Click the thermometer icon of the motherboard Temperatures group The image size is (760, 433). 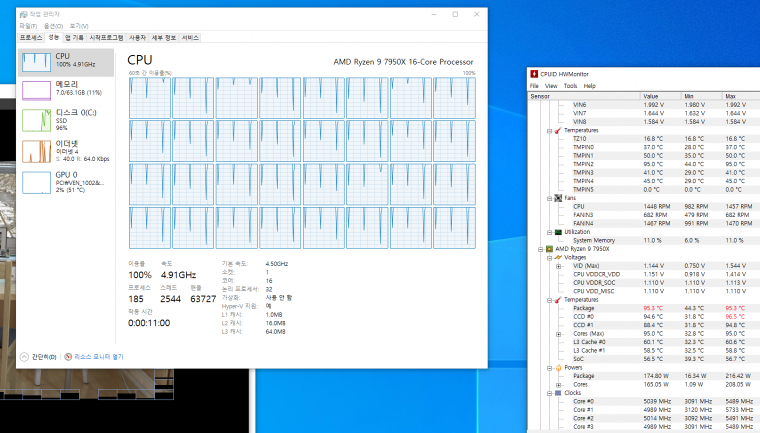pos(558,130)
